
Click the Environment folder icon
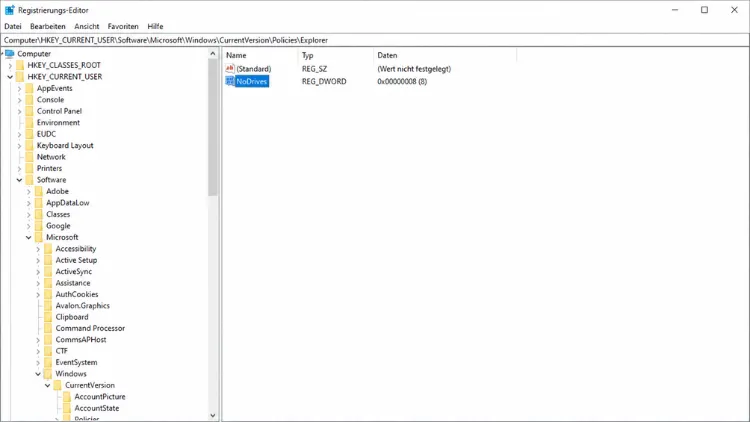pos(29,122)
